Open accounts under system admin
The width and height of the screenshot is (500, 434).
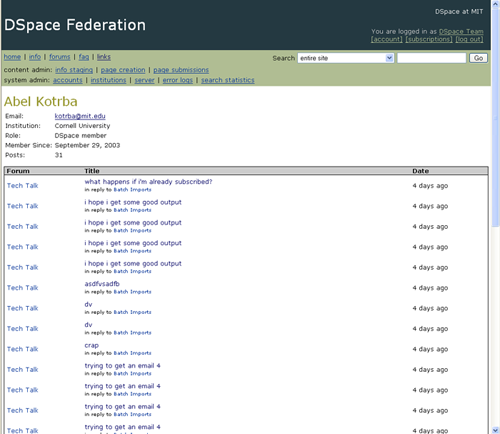coord(68,80)
